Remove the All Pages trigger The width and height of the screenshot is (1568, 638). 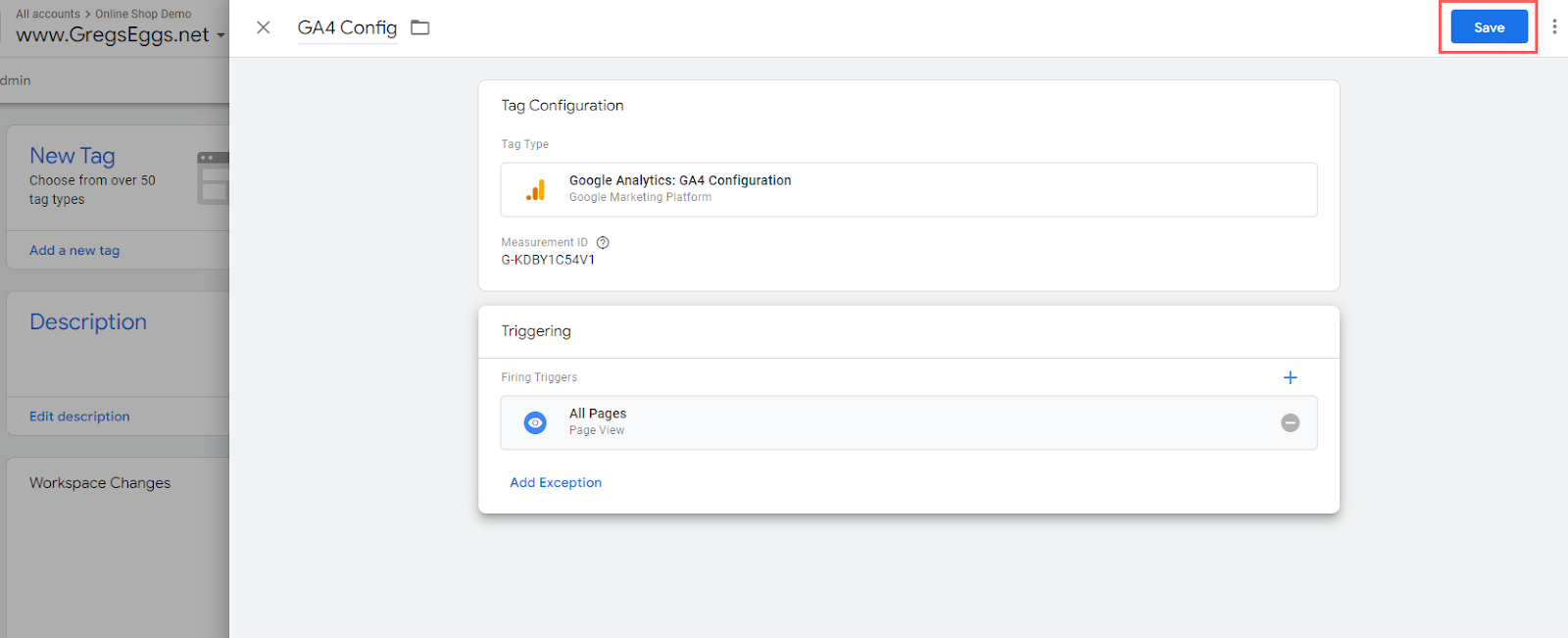click(x=1290, y=422)
